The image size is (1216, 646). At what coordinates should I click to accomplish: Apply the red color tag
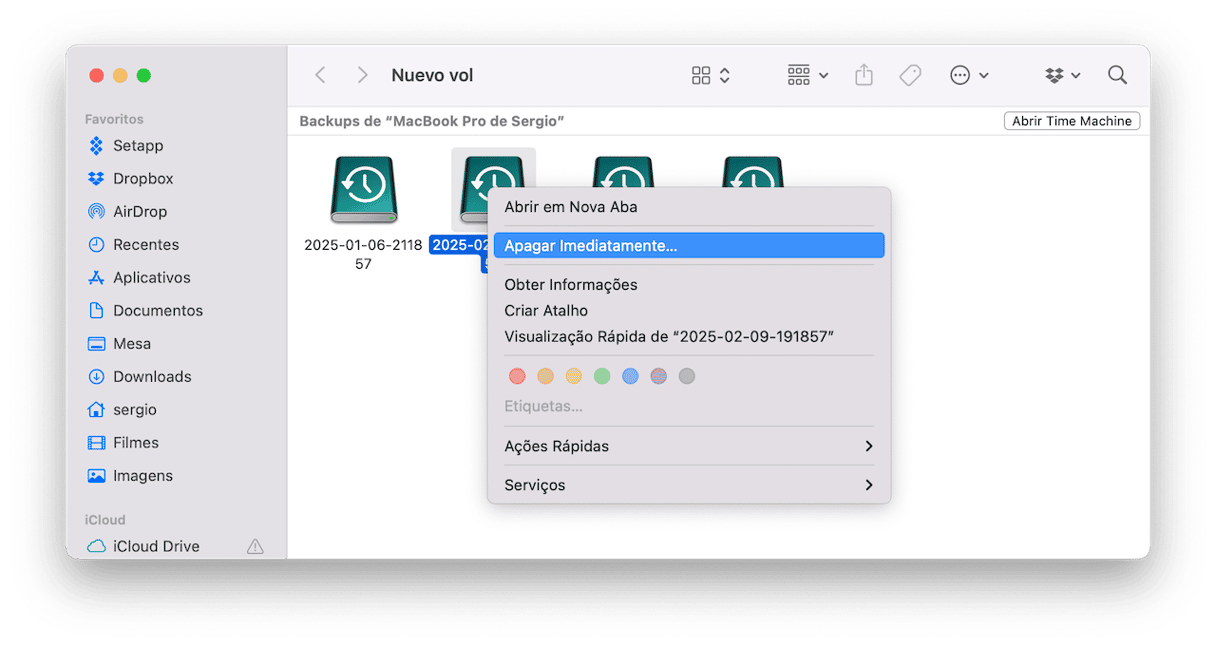[x=517, y=377]
